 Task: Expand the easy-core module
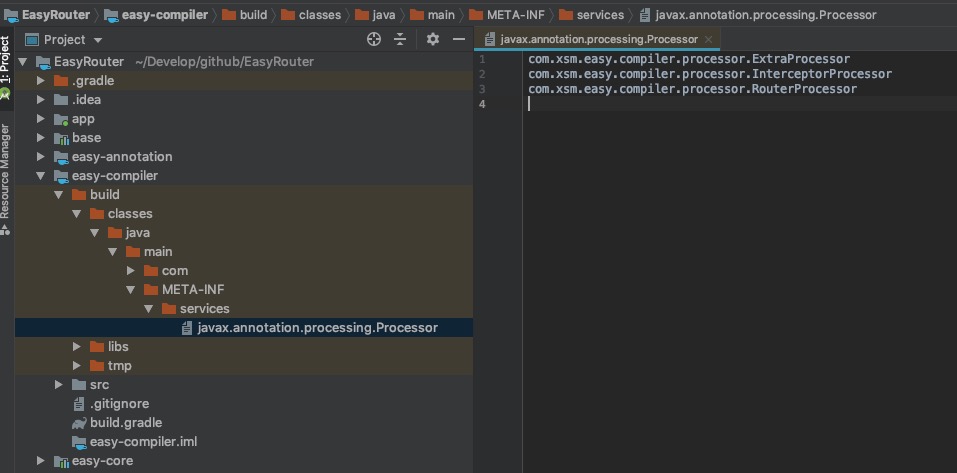pos(41,461)
